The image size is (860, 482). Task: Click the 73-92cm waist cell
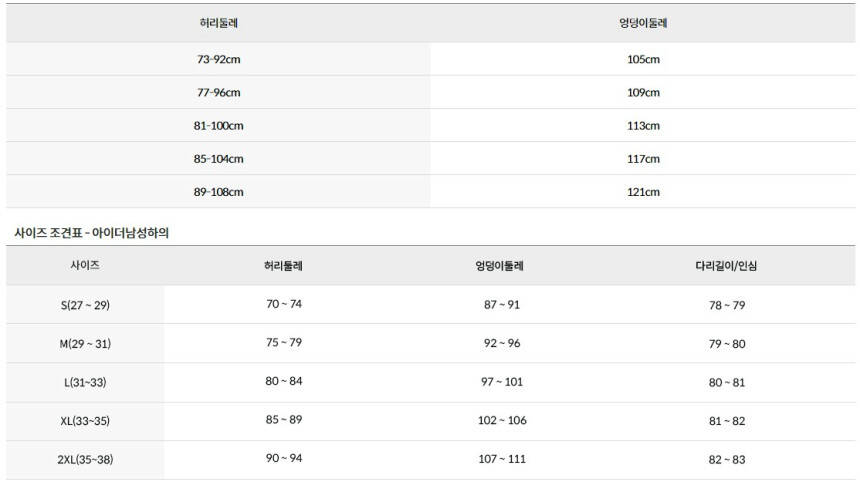(x=219, y=60)
